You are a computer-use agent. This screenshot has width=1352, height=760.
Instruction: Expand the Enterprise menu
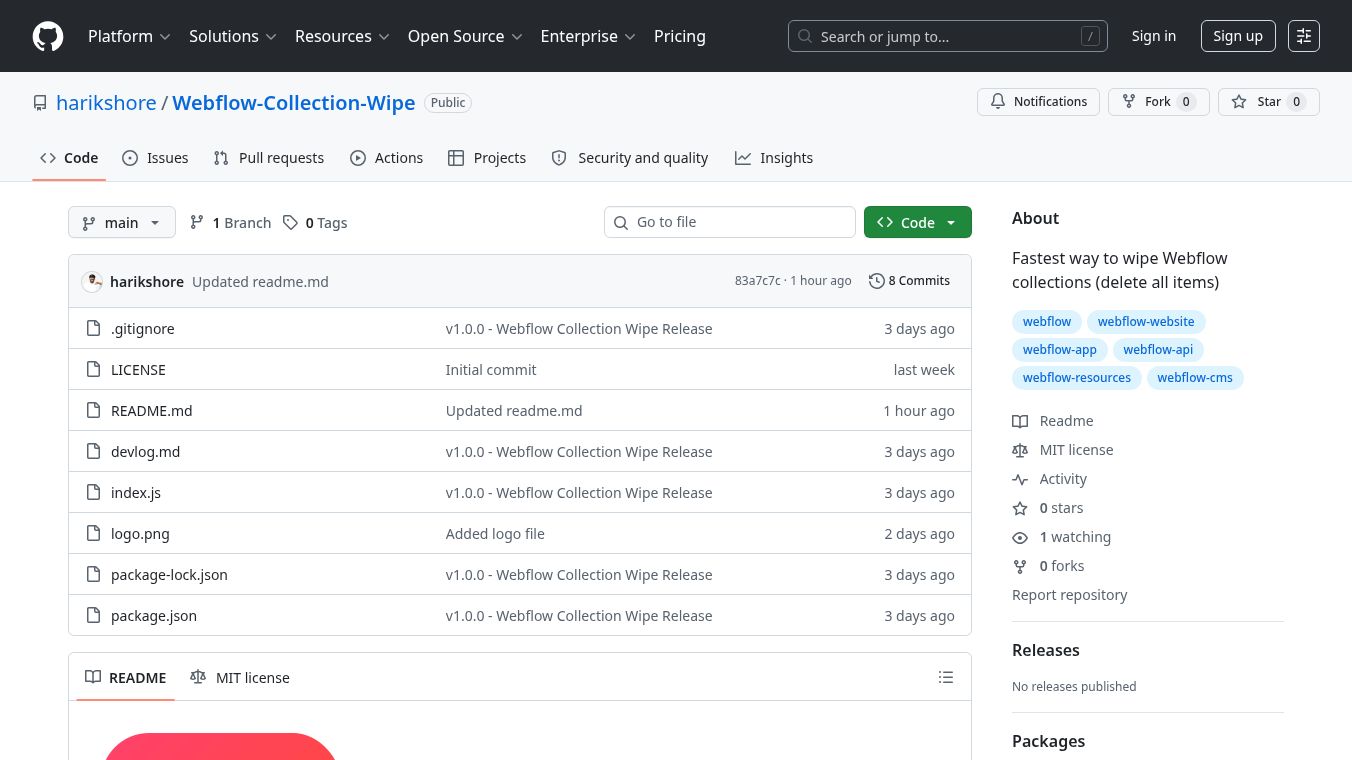coord(588,36)
